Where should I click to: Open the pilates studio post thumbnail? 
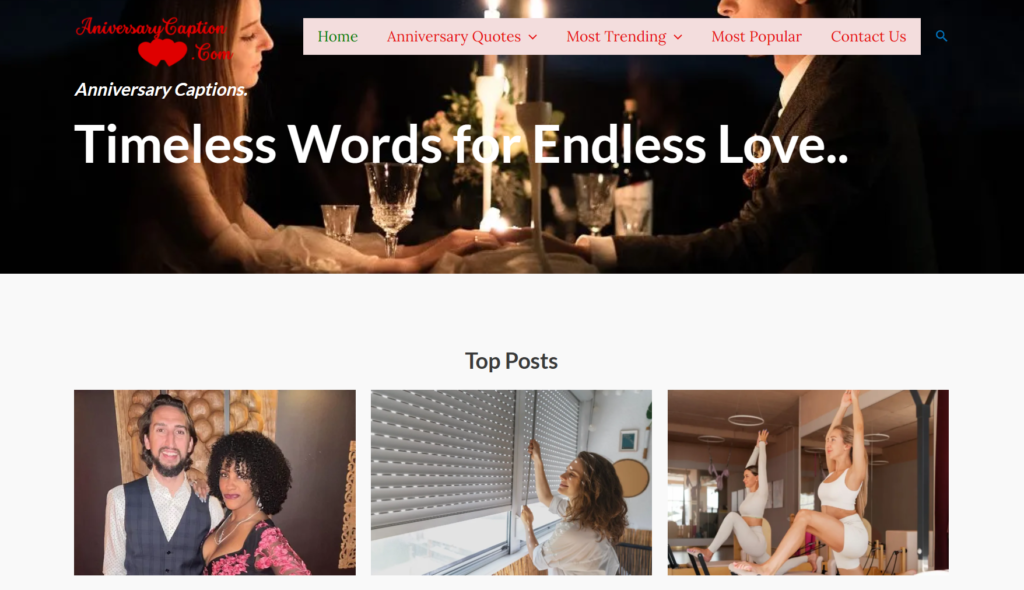[808, 482]
